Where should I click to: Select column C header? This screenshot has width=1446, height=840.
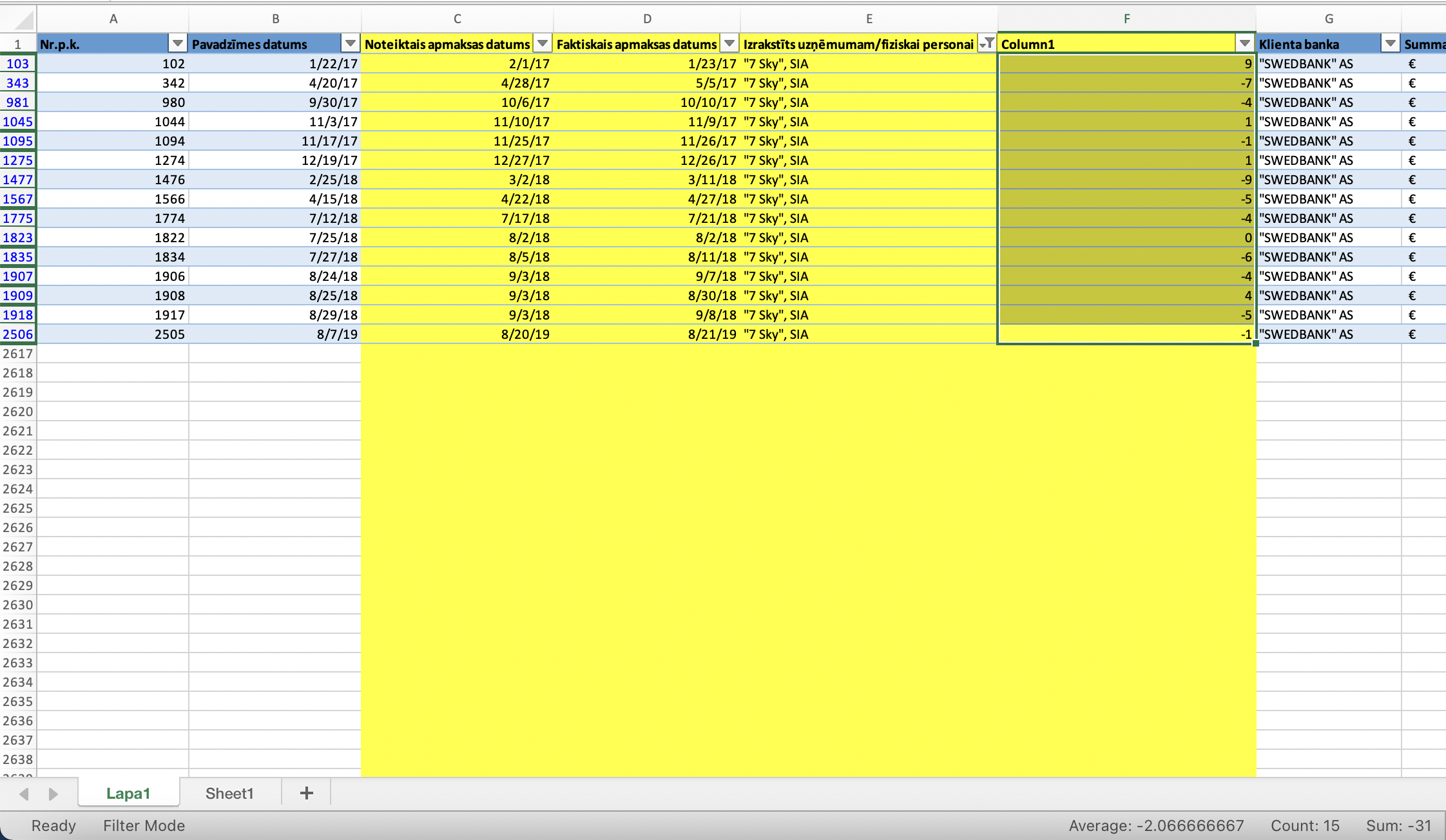coord(457,19)
